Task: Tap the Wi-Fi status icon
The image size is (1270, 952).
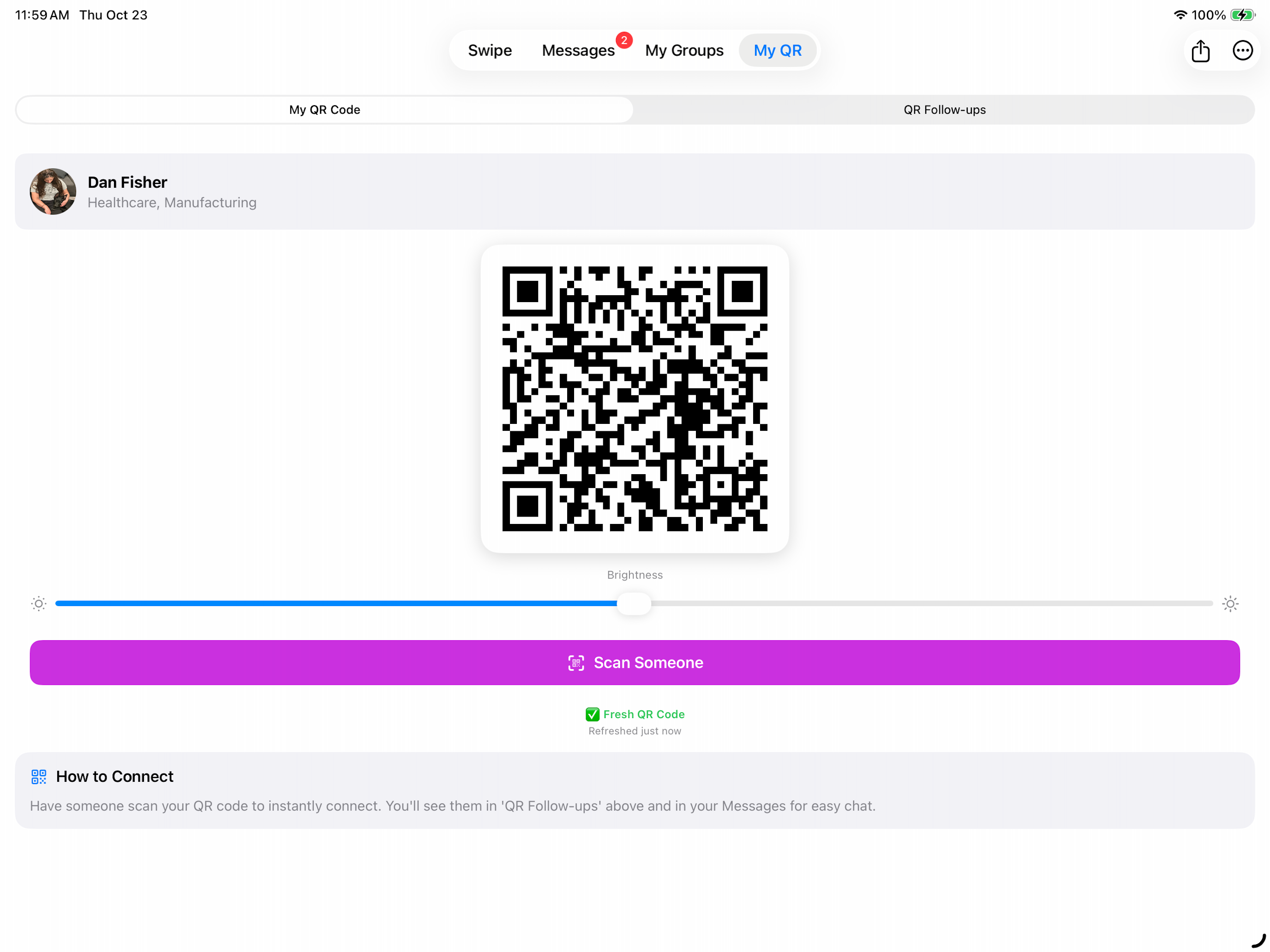Action: [x=1180, y=15]
